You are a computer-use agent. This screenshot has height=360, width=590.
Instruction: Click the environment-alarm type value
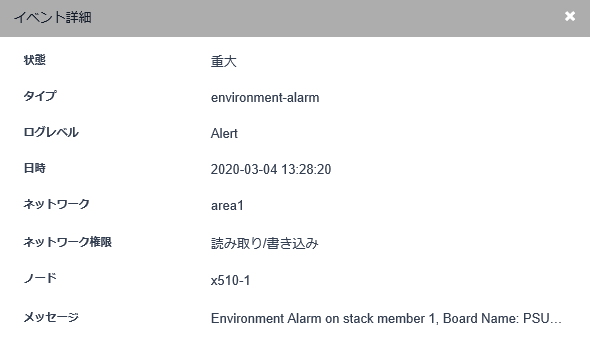(265, 97)
